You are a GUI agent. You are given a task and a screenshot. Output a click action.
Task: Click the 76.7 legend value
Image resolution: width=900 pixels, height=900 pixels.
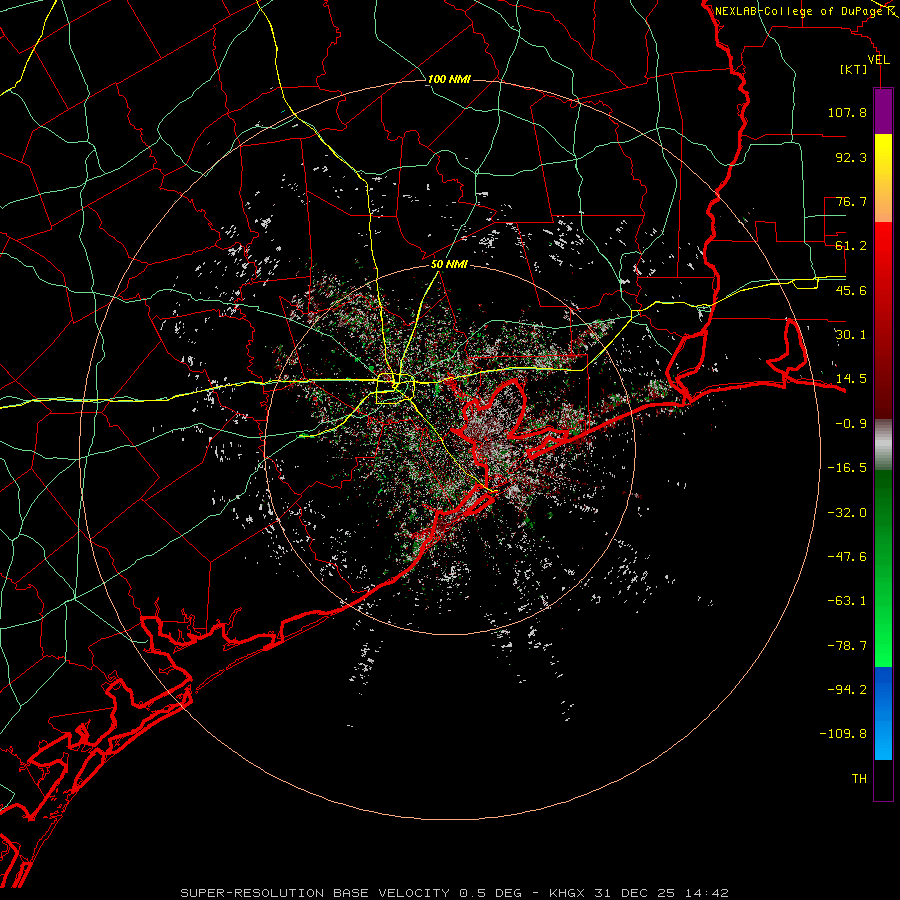[851, 201]
